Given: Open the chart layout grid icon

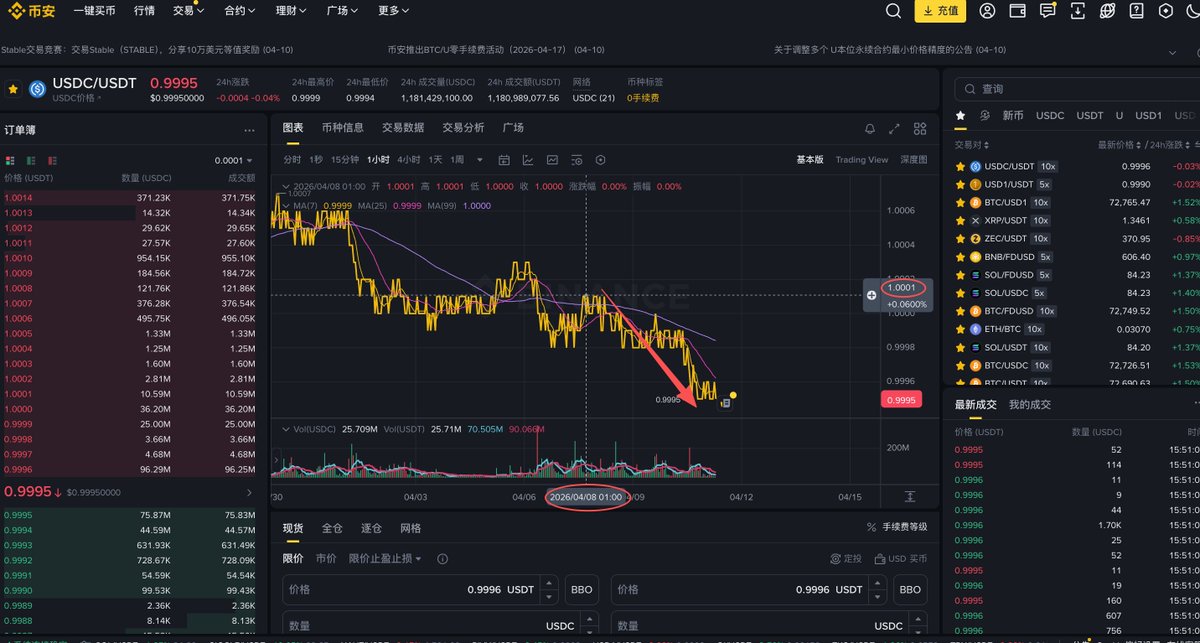Looking at the screenshot, I should tap(920, 129).
